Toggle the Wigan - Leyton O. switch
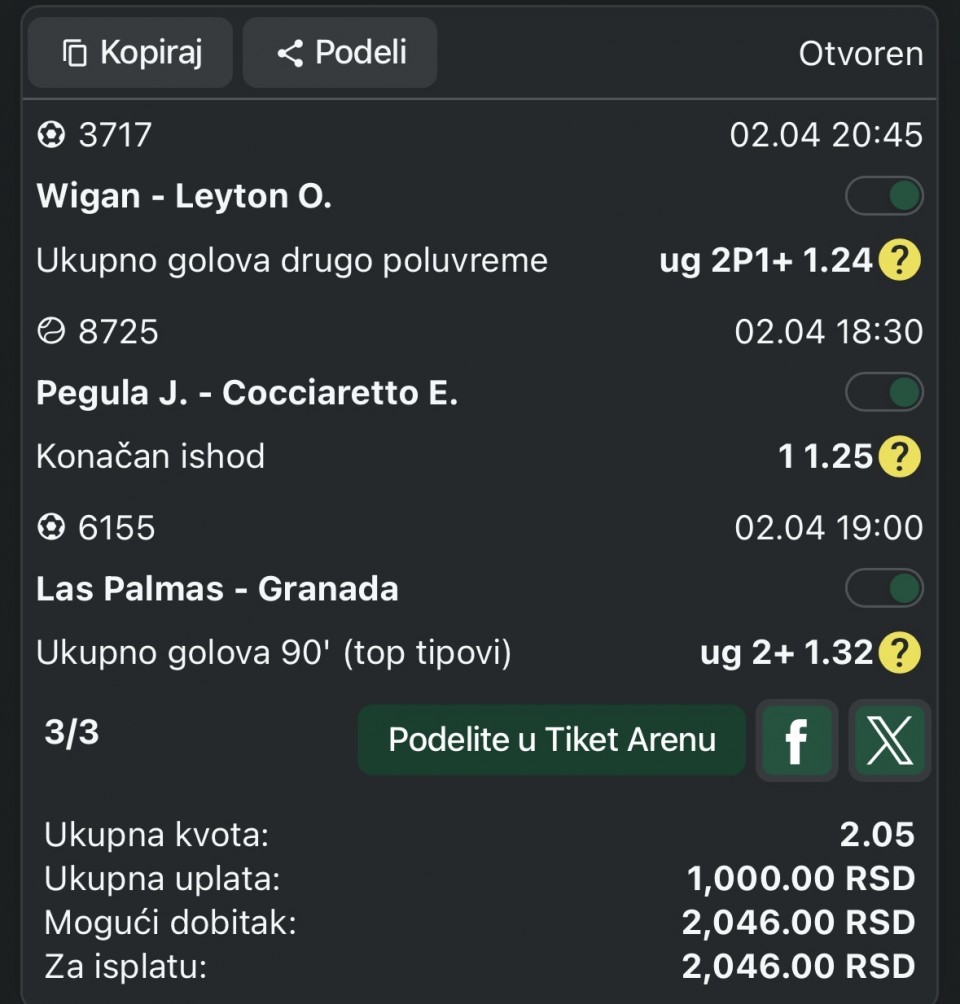The image size is (960, 1004). pos(884,197)
